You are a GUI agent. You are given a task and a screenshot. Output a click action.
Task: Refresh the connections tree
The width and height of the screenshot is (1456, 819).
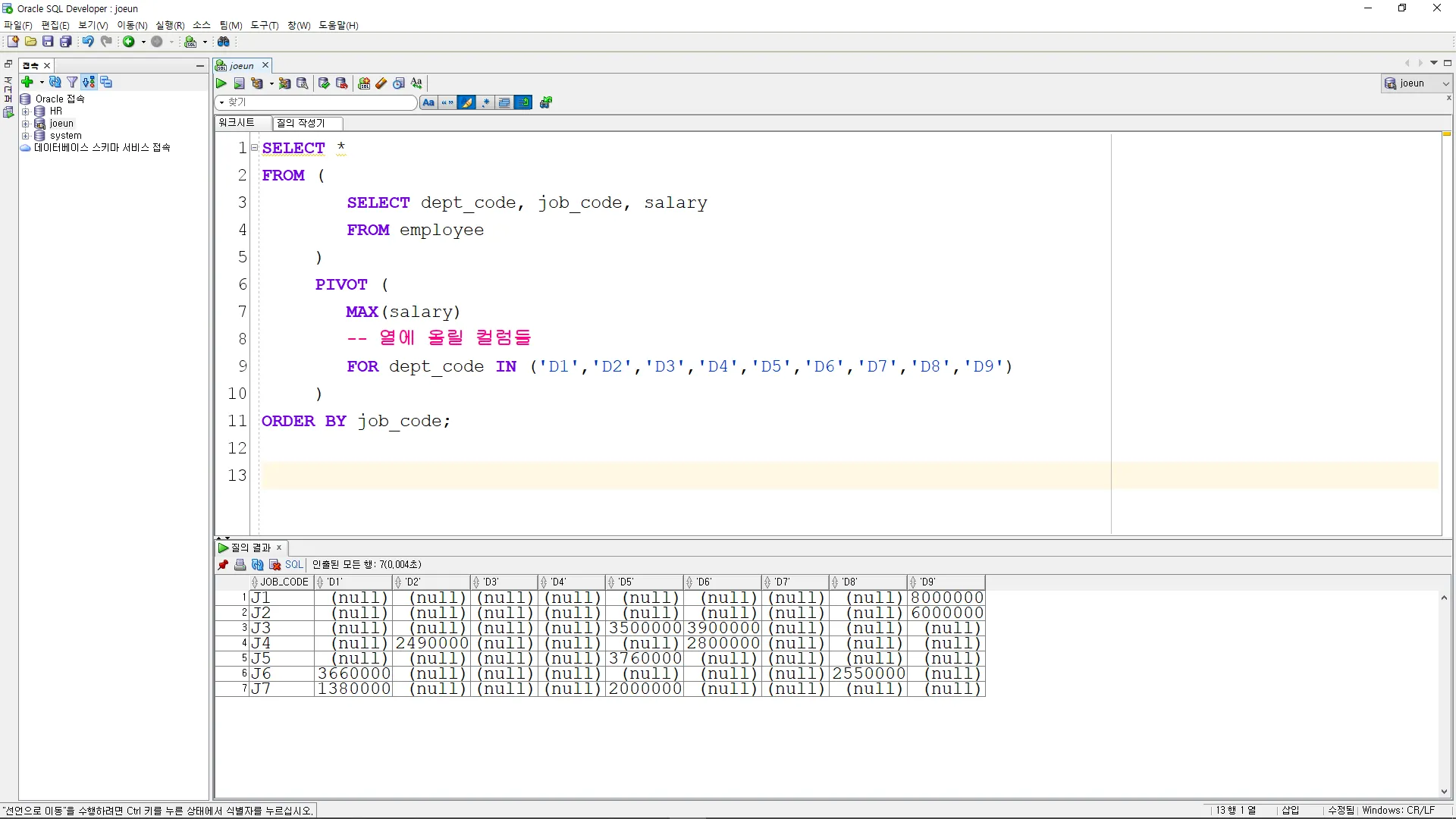pos(55,82)
